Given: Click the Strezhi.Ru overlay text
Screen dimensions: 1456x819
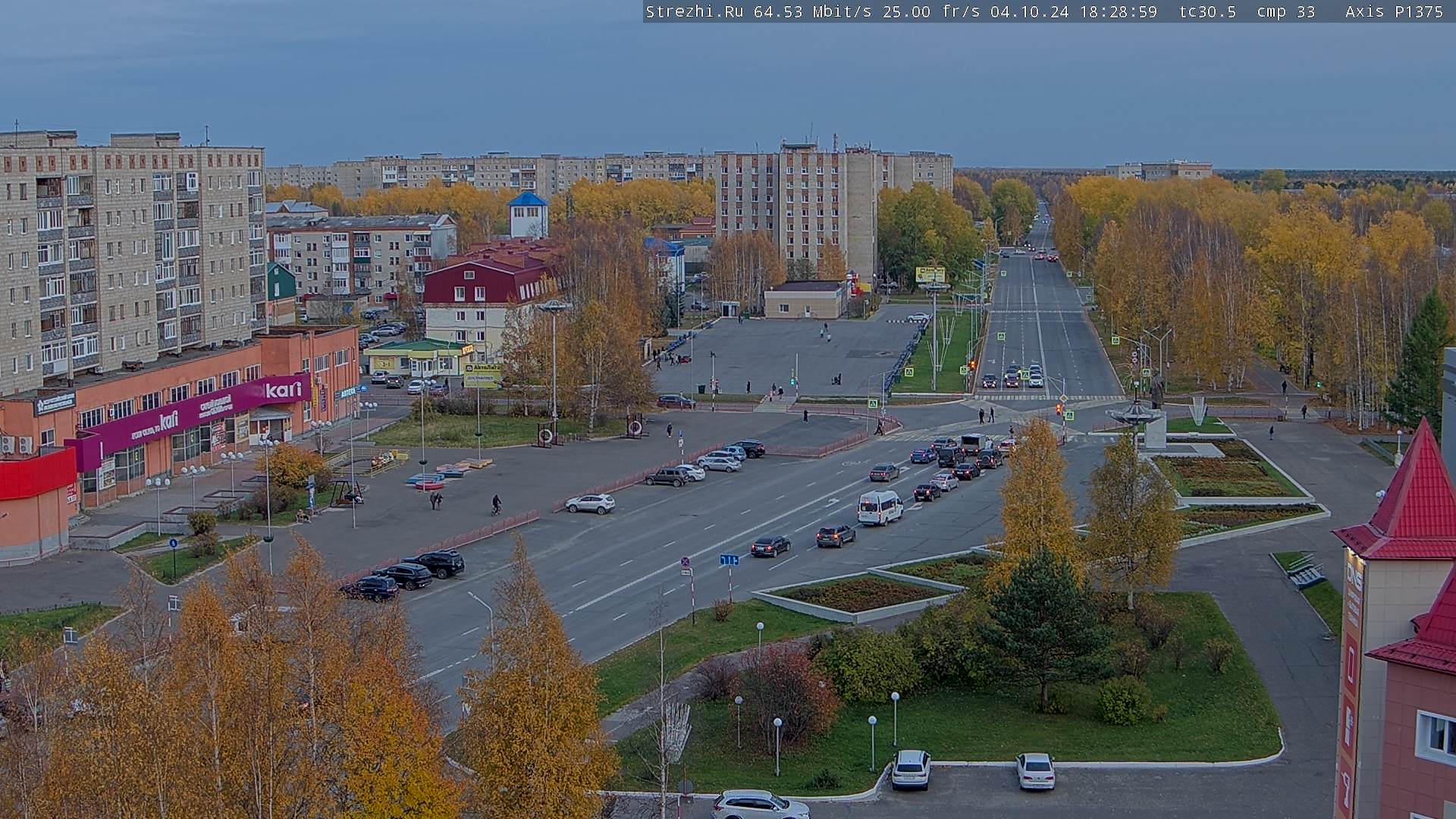Looking at the screenshot, I should [694, 11].
